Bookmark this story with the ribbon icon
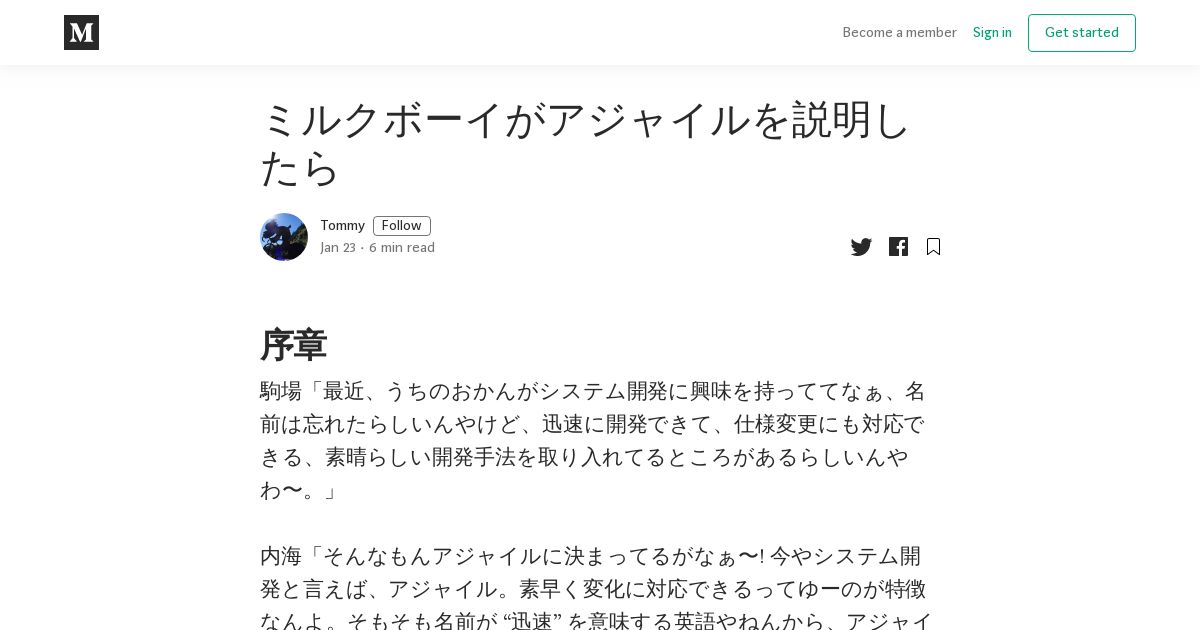This screenshot has width=1200, height=630. 933,247
